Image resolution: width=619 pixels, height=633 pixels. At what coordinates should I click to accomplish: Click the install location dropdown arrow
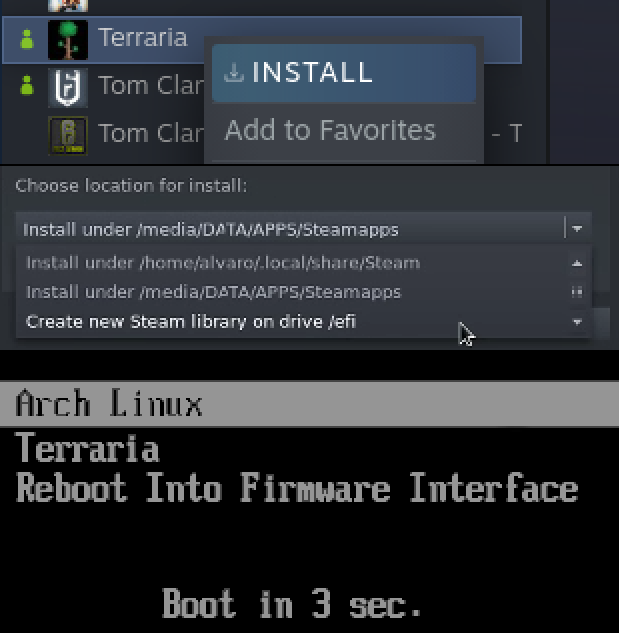(577, 229)
